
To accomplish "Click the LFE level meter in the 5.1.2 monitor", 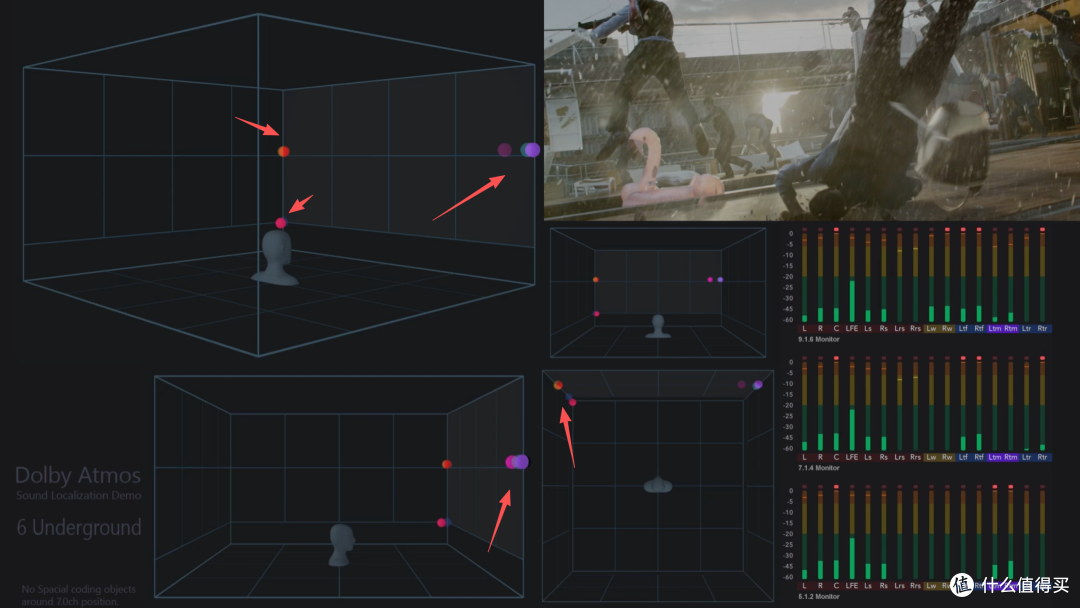I will 852,534.
